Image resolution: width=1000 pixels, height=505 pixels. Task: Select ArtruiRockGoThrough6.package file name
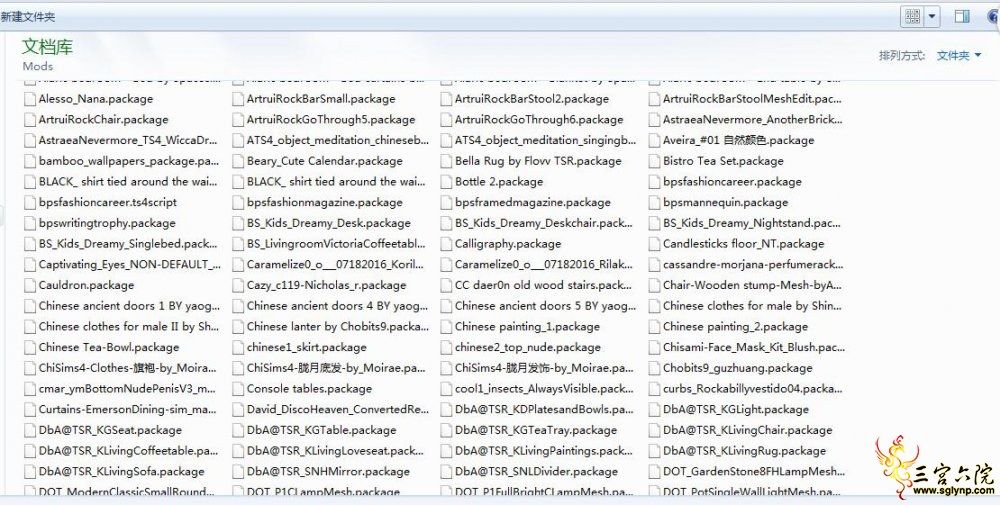pyautogui.click(x=539, y=120)
